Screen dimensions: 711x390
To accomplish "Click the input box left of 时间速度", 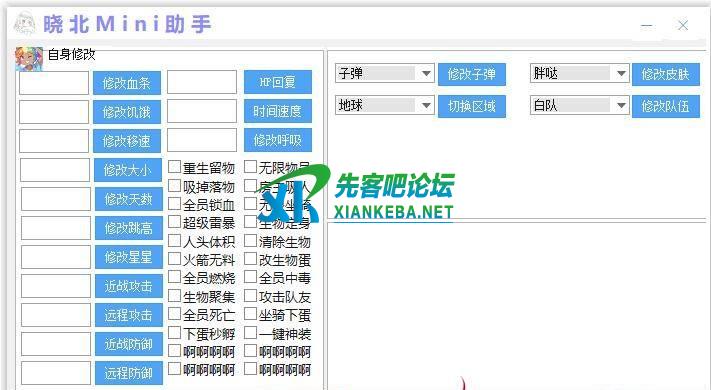I will click(x=202, y=111).
